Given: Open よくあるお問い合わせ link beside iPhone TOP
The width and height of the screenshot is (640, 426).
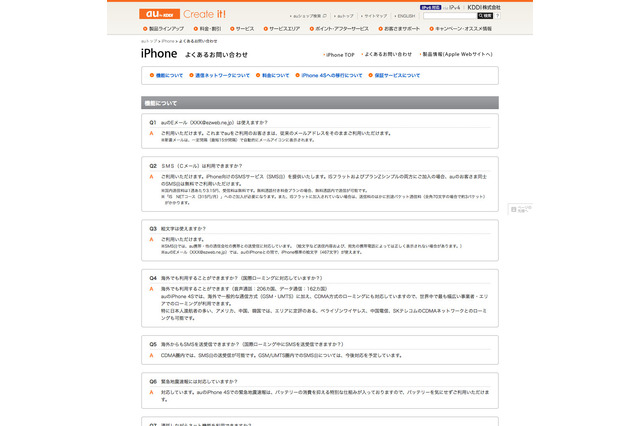Looking at the screenshot, I should pos(387,54).
